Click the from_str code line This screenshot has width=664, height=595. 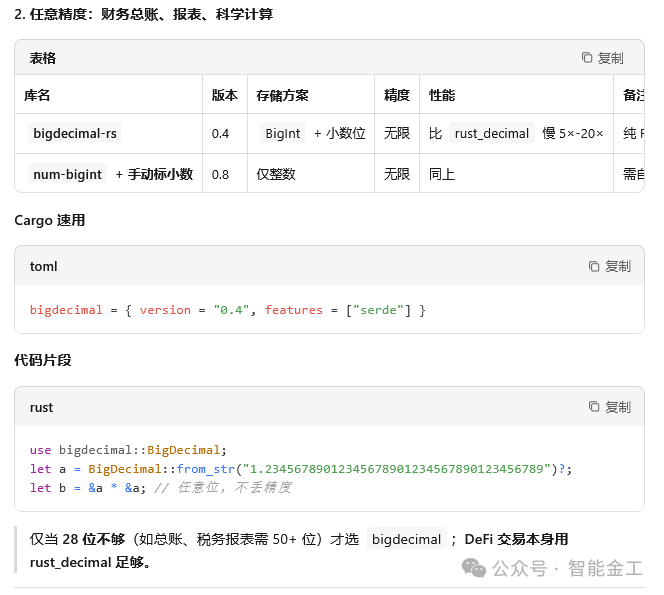(x=301, y=469)
